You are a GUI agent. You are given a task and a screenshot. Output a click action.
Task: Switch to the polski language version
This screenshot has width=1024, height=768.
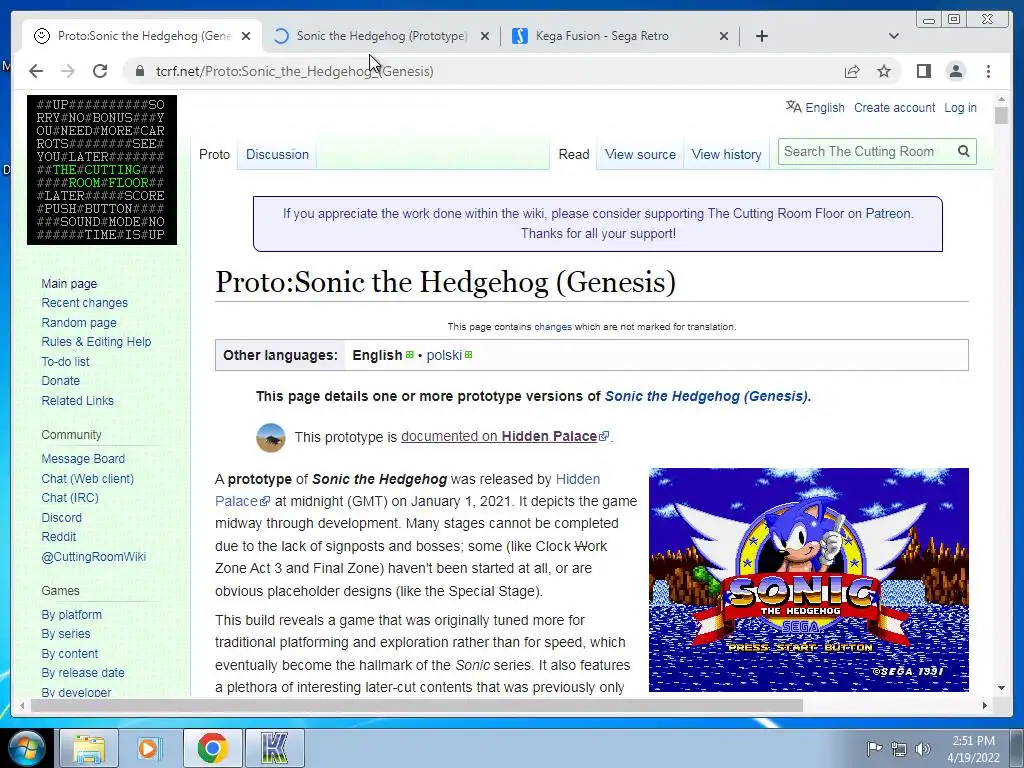point(444,355)
